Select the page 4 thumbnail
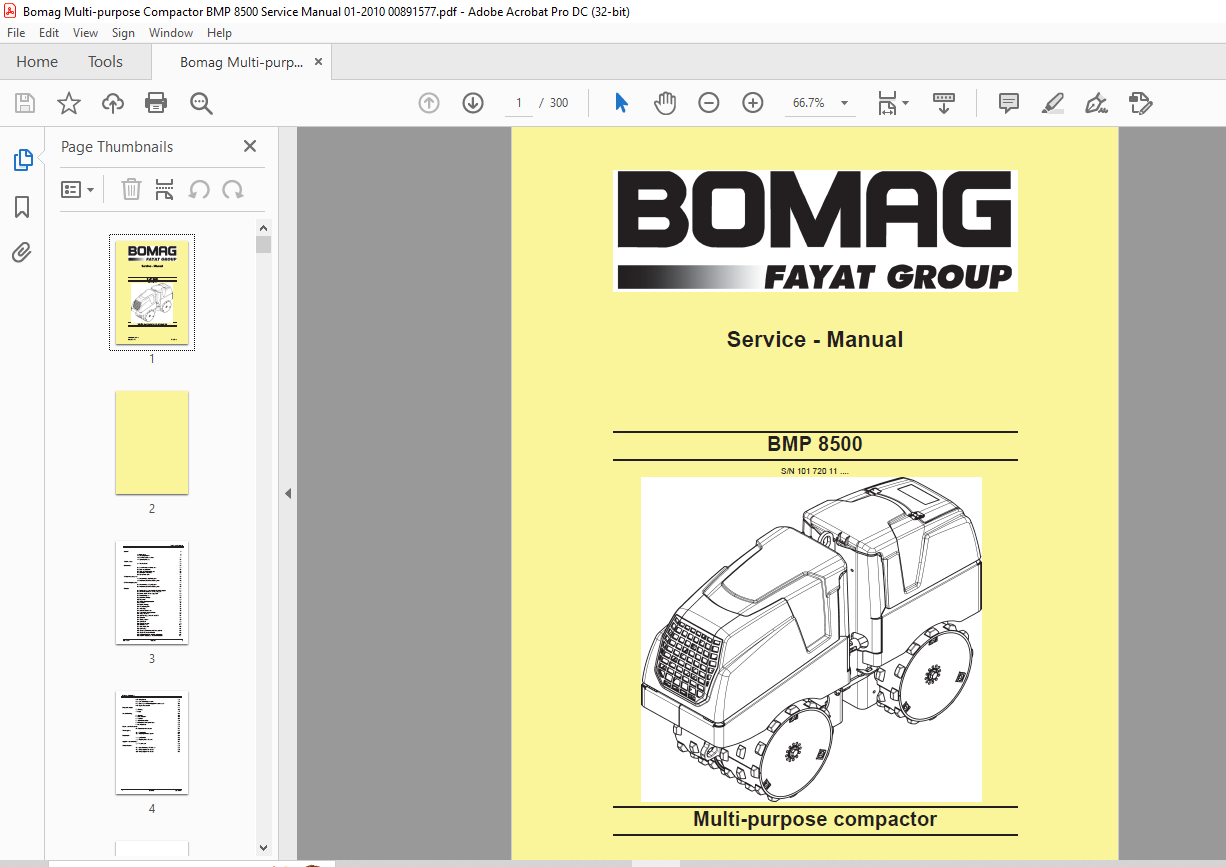 pos(152,742)
